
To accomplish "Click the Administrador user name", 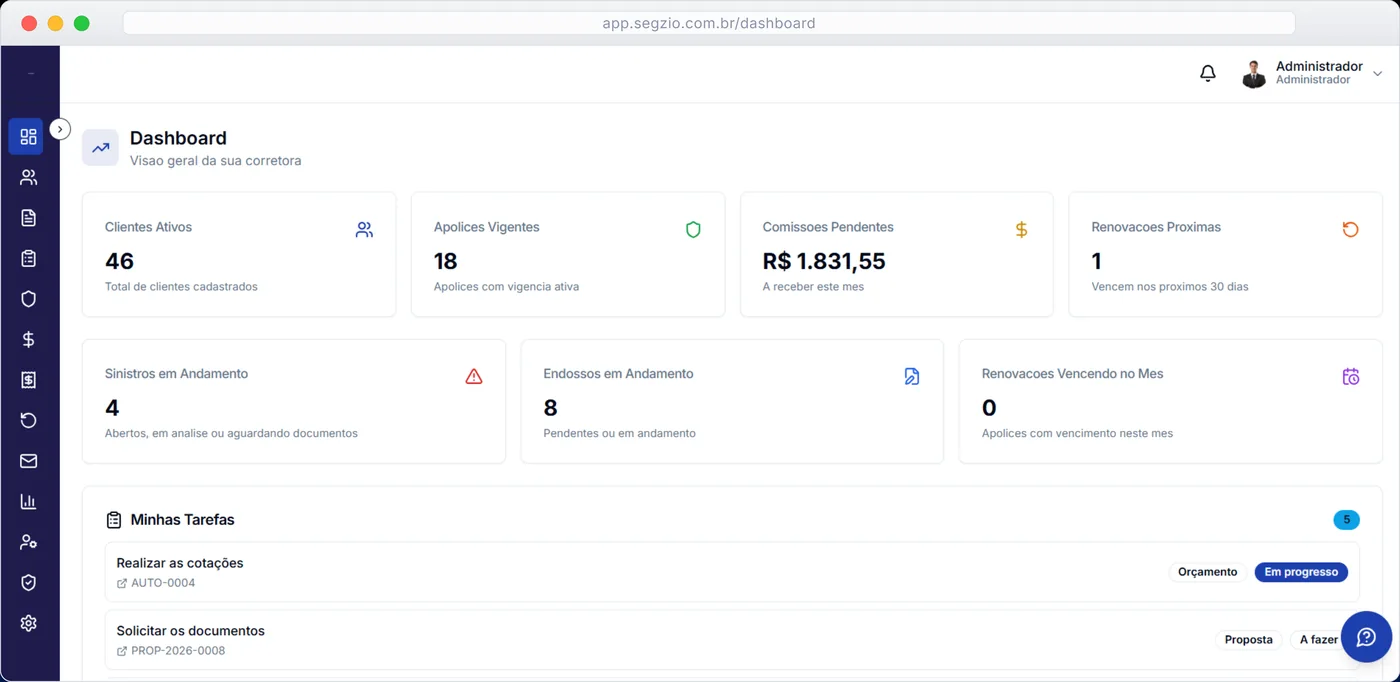I will (1319, 66).
